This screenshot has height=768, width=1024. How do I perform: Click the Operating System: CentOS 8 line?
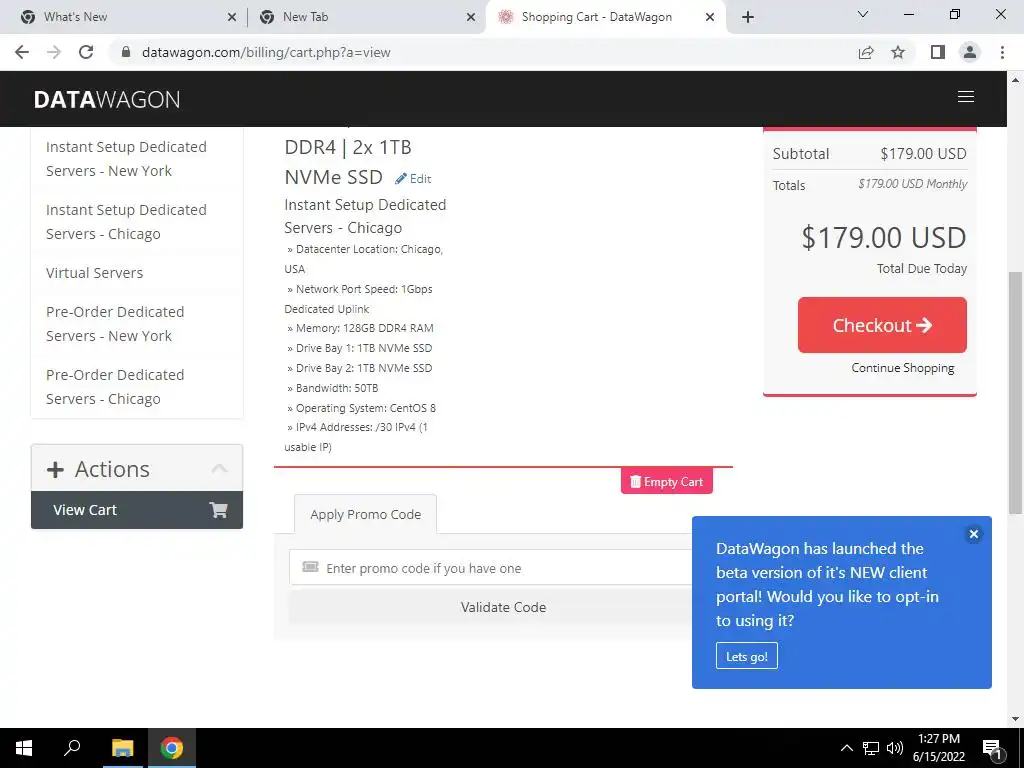click(x=361, y=408)
